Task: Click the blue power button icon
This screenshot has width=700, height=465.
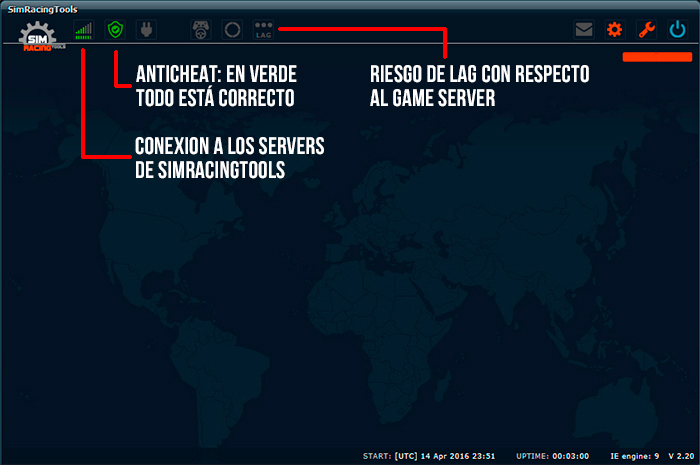Action: [x=679, y=31]
